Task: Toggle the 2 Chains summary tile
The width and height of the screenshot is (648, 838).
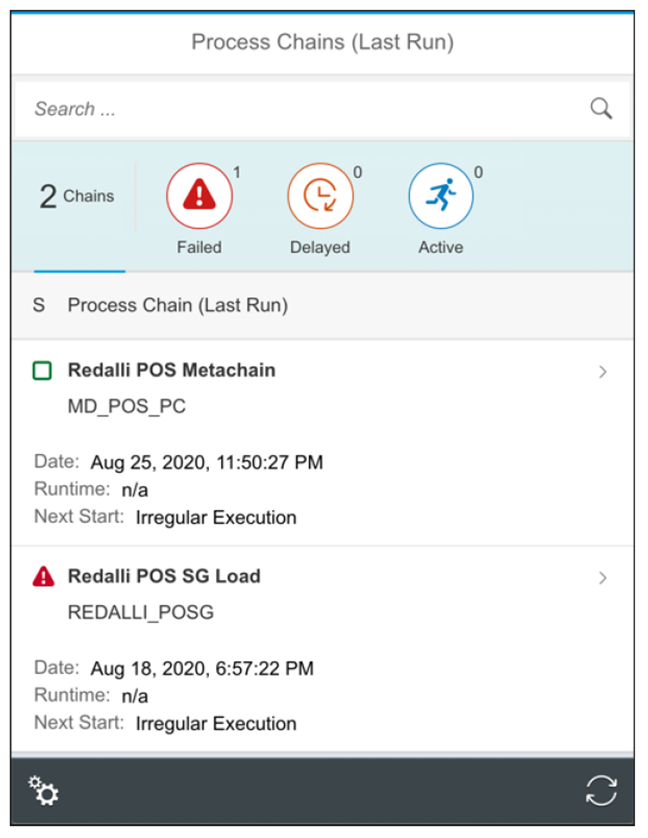Action: (x=78, y=195)
